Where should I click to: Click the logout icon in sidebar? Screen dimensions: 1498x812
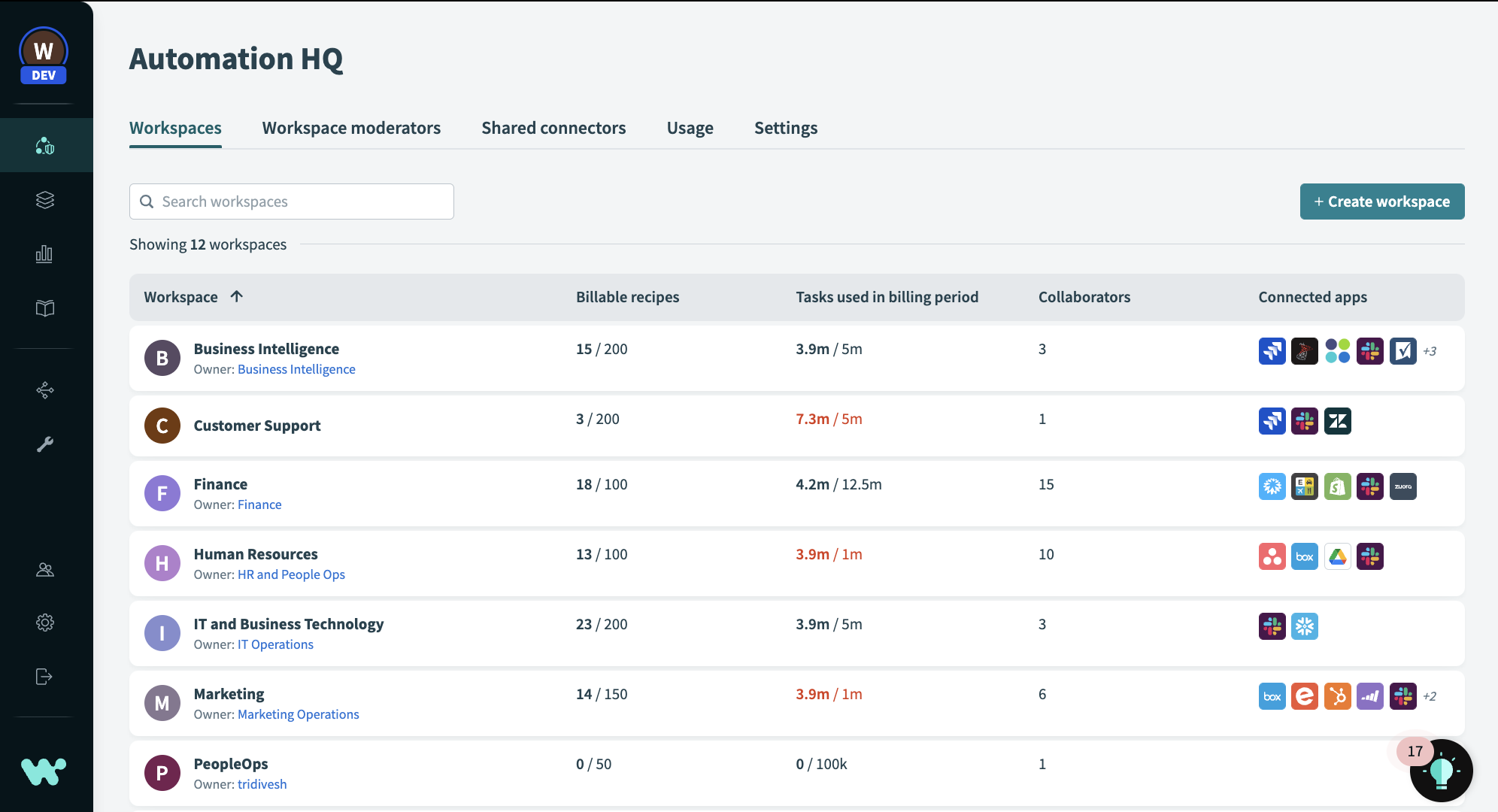click(45, 677)
